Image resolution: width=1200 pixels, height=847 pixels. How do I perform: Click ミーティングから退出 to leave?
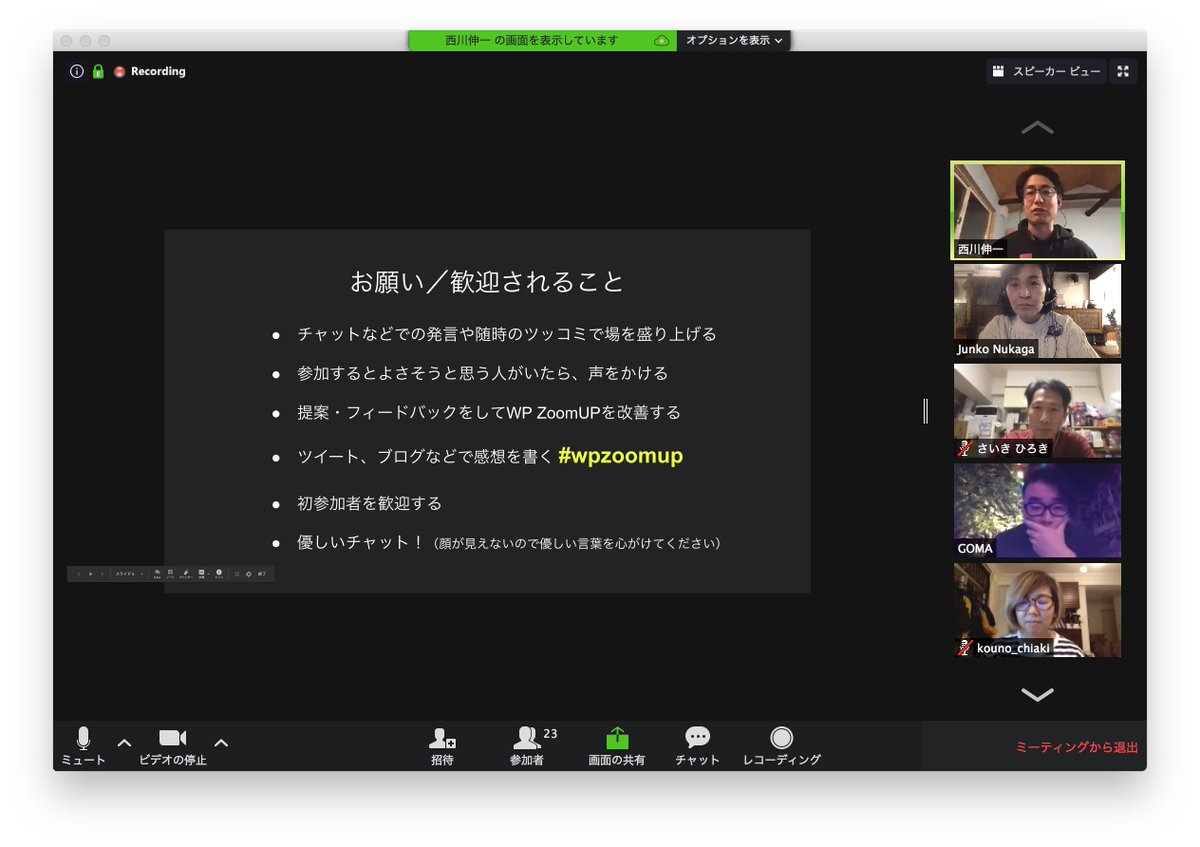[1077, 747]
